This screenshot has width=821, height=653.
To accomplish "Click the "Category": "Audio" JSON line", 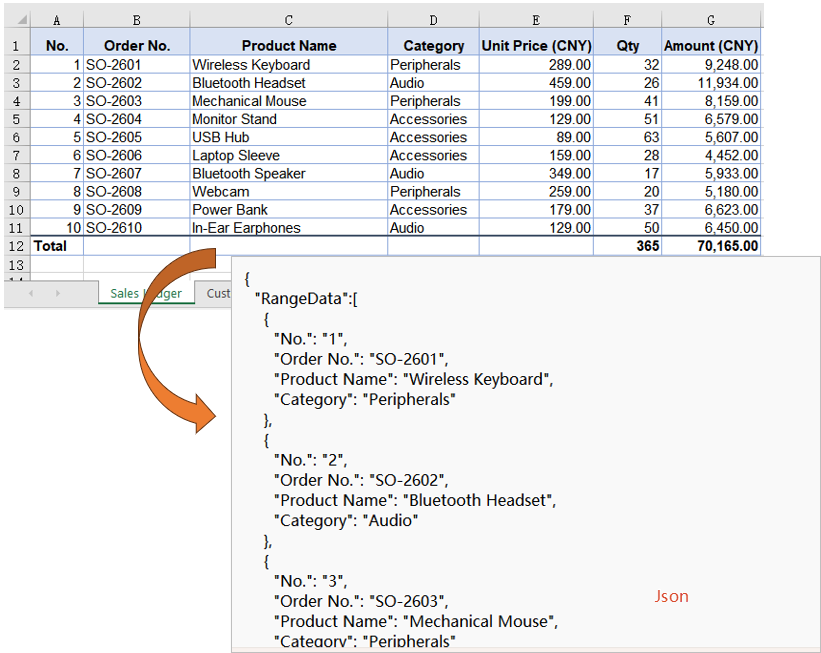I will (346, 521).
